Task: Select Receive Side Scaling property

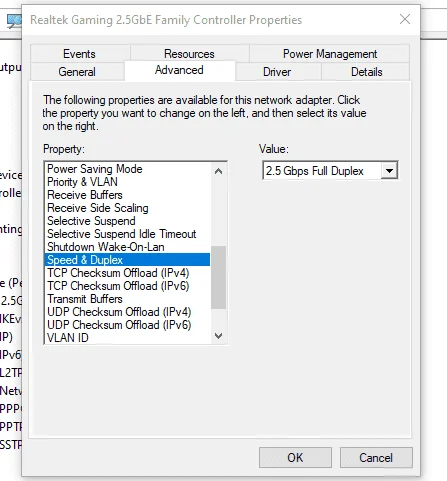Action: [x=127, y=208]
